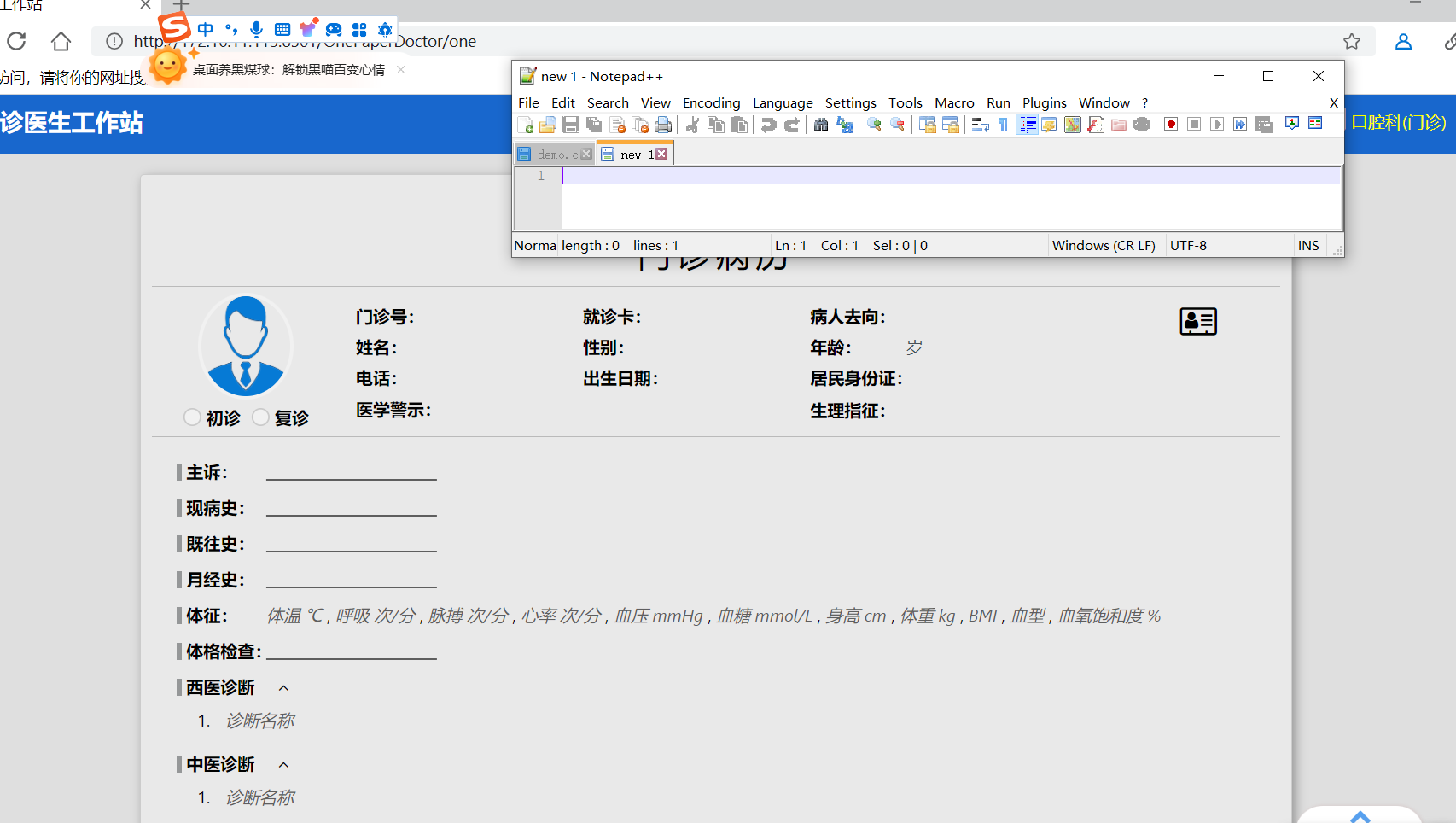Click the browser home button
The height and width of the screenshot is (823, 1456).
[x=61, y=41]
